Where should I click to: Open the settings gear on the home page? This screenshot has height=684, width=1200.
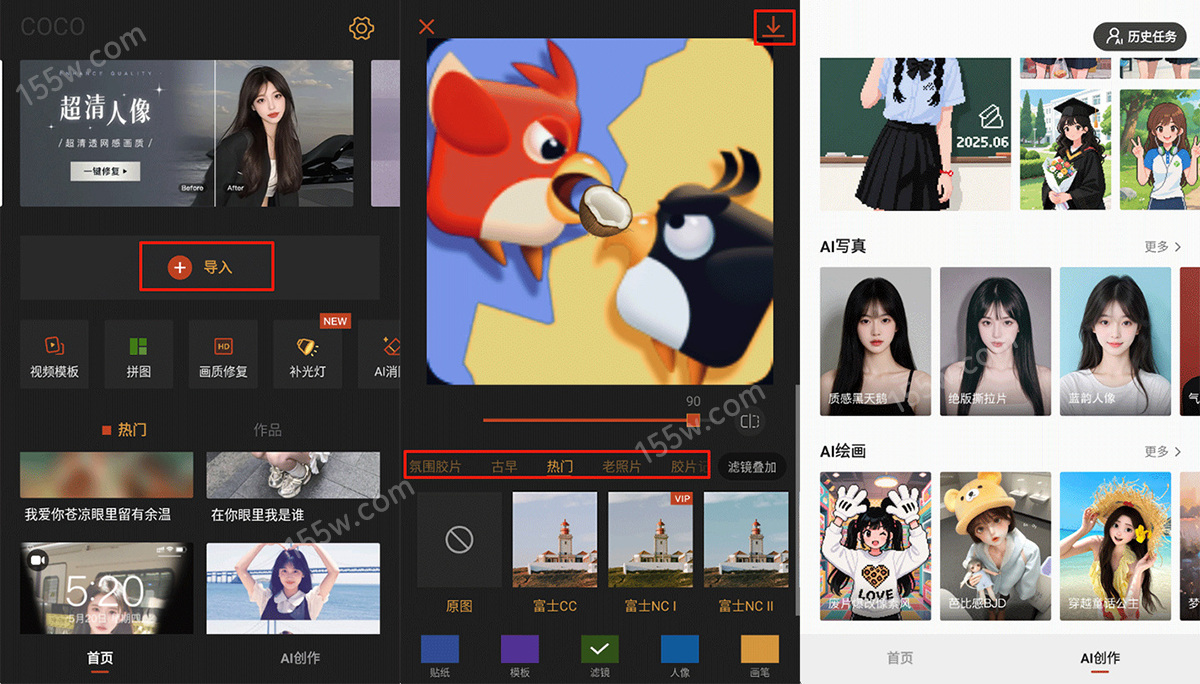(x=360, y=28)
